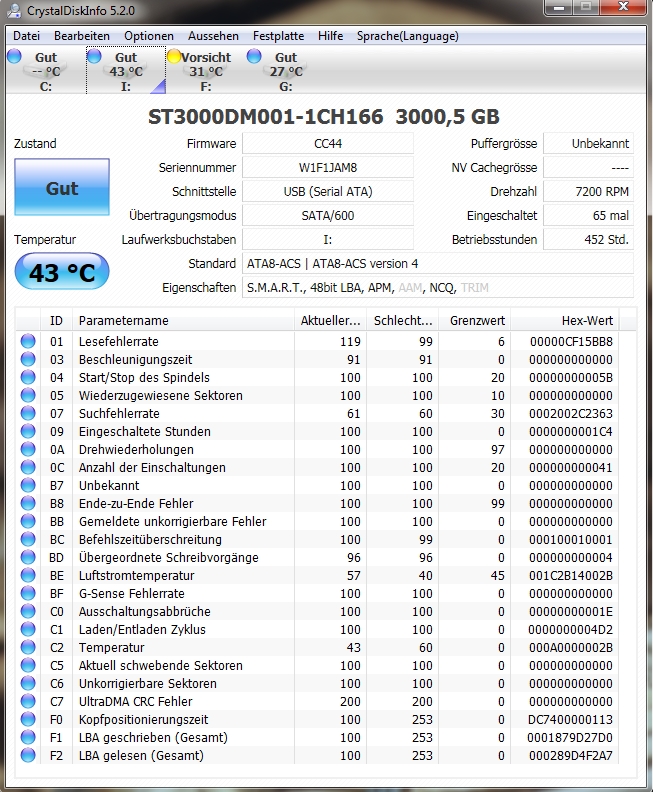
Task: Click status orb of Temperatur C2 row
Action: 28,648
